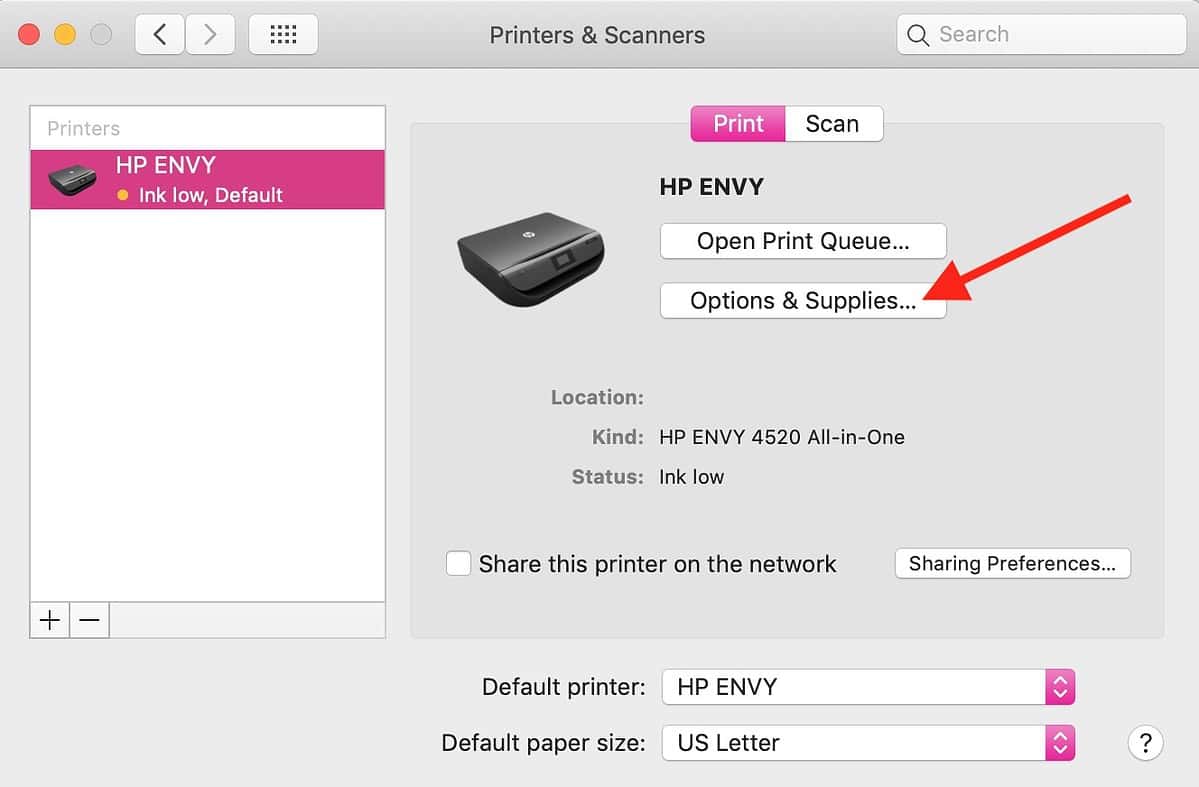The width and height of the screenshot is (1199, 787).
Task: Enable Share this printer on the network
Action: 458,563
